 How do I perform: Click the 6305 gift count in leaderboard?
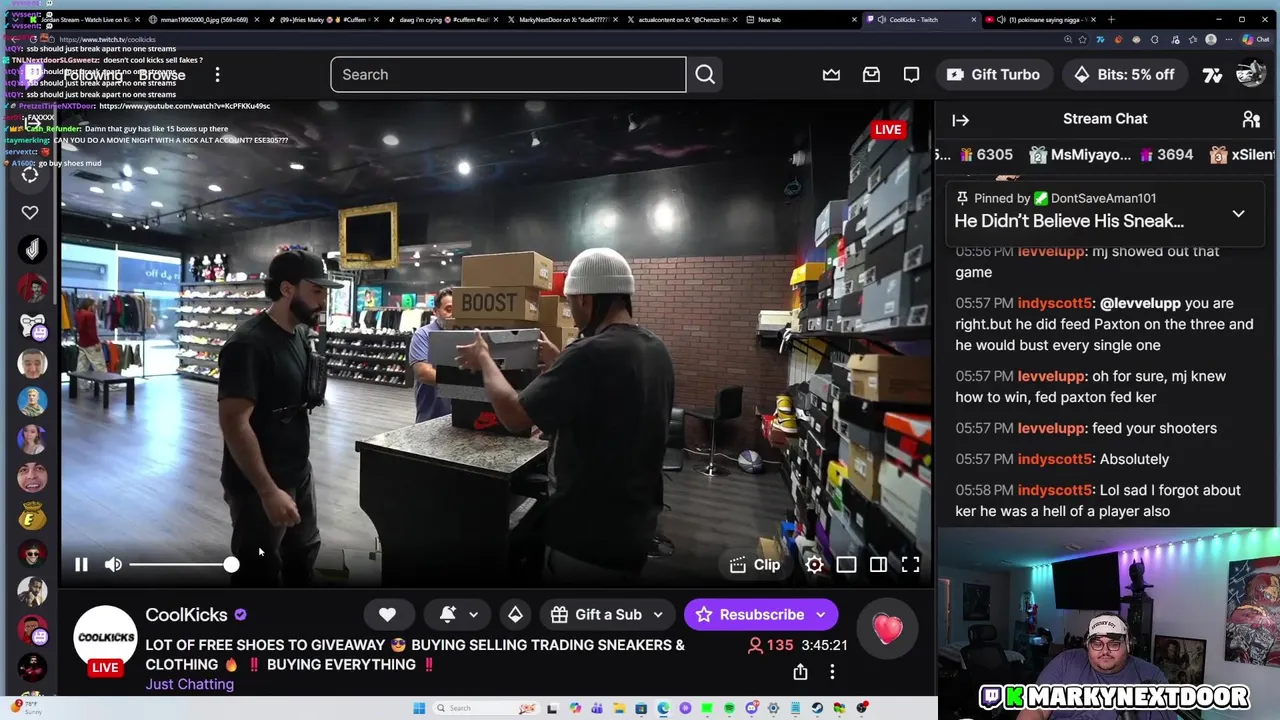[984, 155]
